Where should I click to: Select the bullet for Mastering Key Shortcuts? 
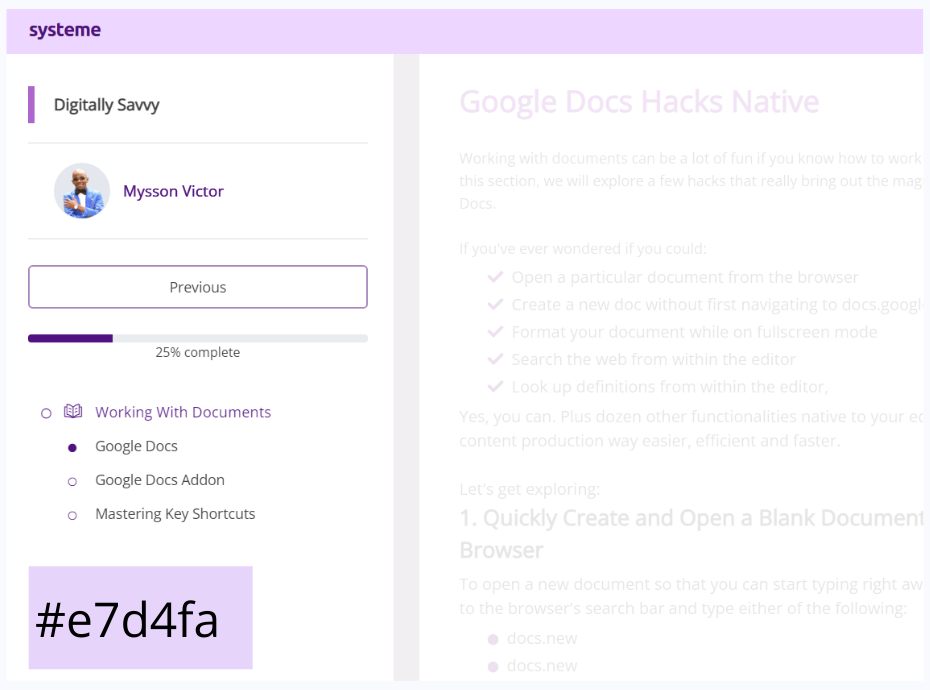(72, 516)
